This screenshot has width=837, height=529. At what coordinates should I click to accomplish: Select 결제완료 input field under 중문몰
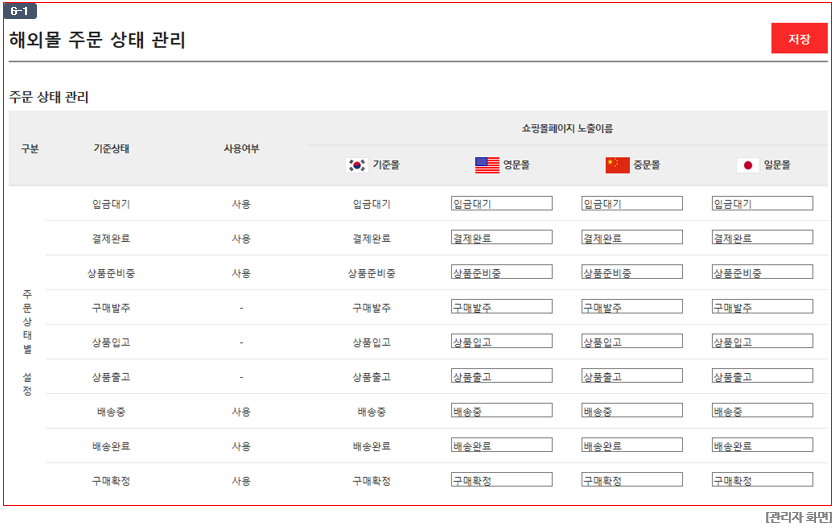(632, 238)
